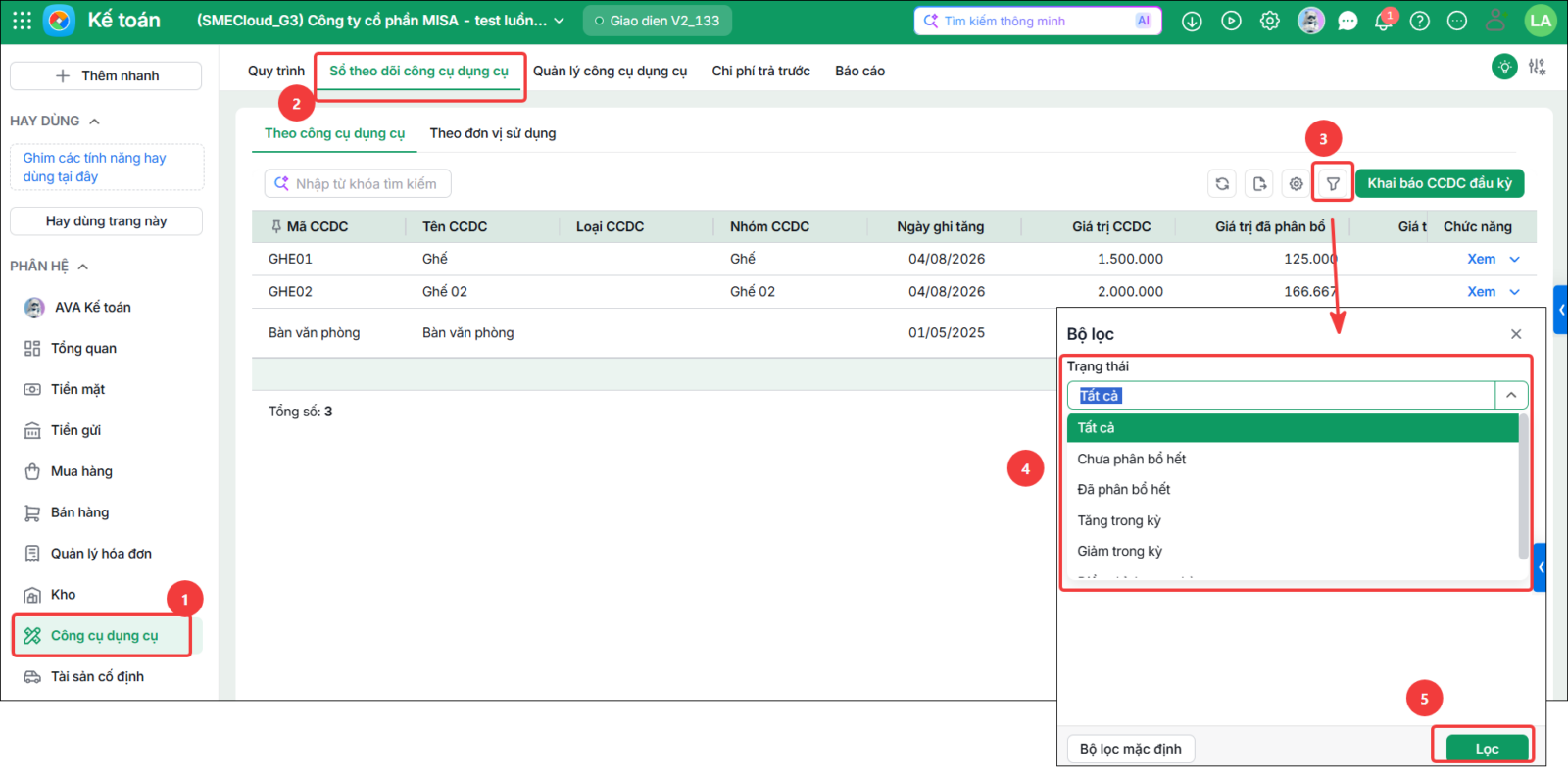Image resolution: width=1568 pixels, height=778 pixels.
Task: Click the pin icon in Mã CCDC header
Action: tap(276, 226)
